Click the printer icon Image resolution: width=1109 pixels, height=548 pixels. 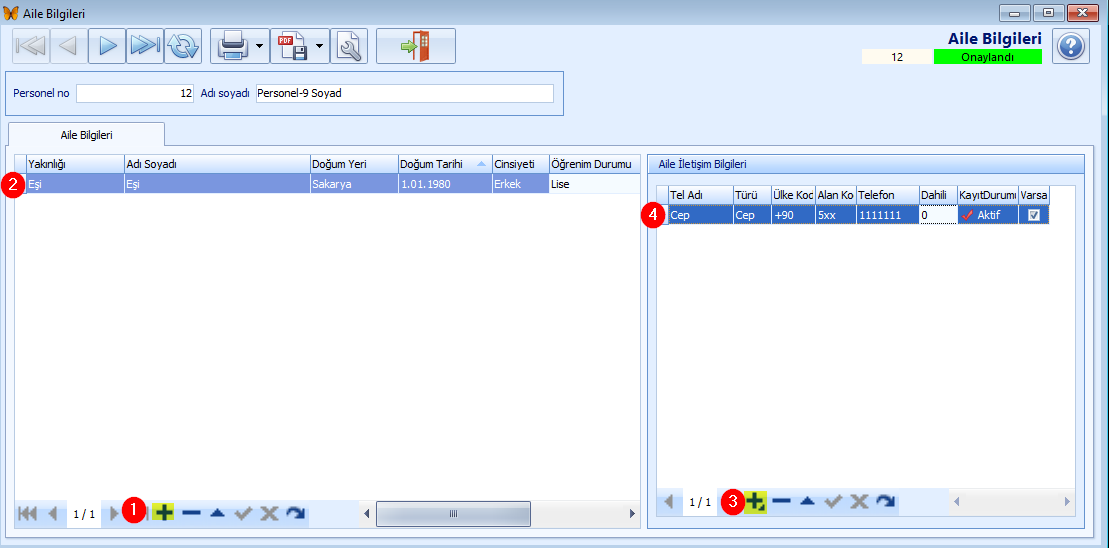232,46
